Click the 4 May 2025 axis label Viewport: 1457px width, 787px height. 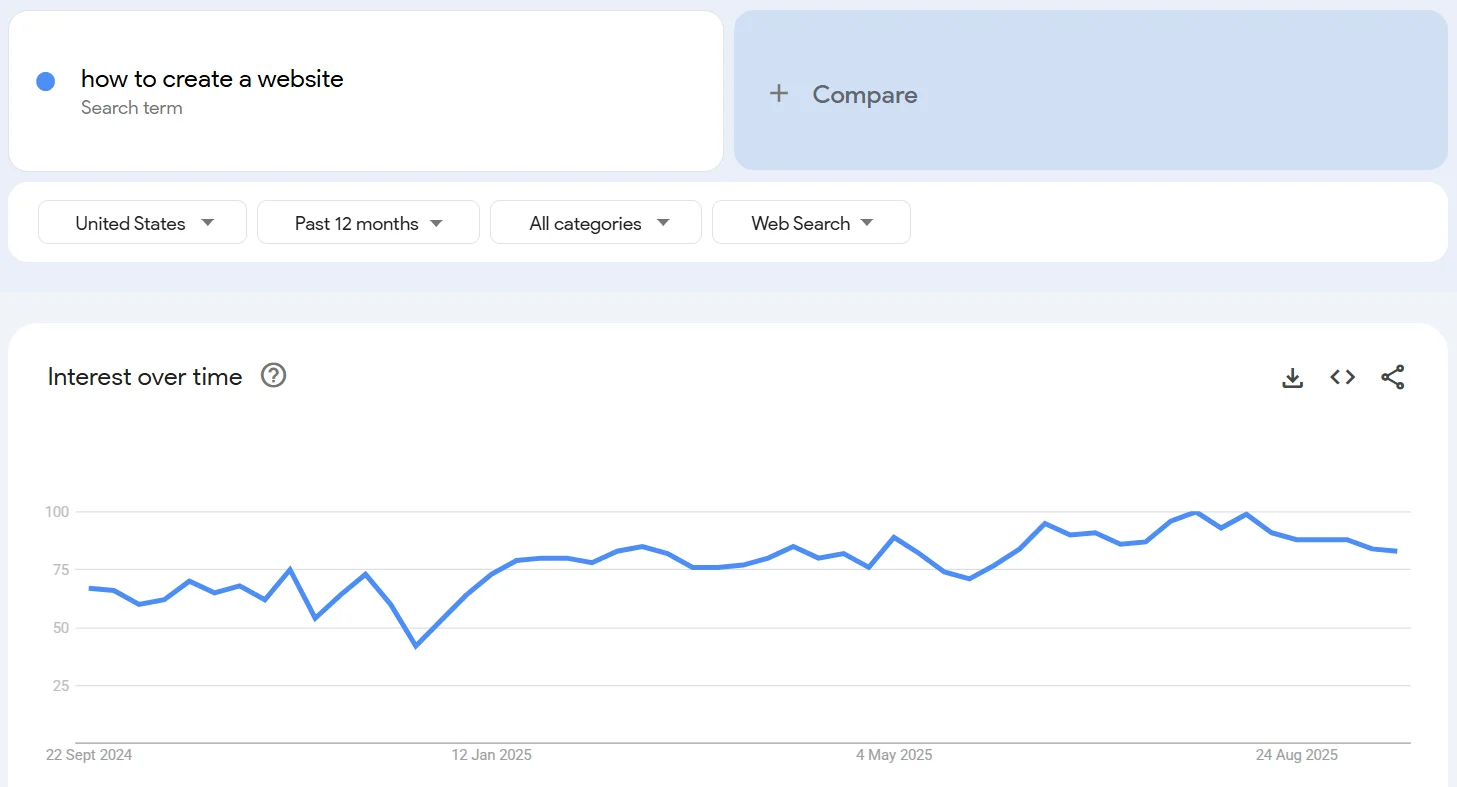tap(893, 755)
